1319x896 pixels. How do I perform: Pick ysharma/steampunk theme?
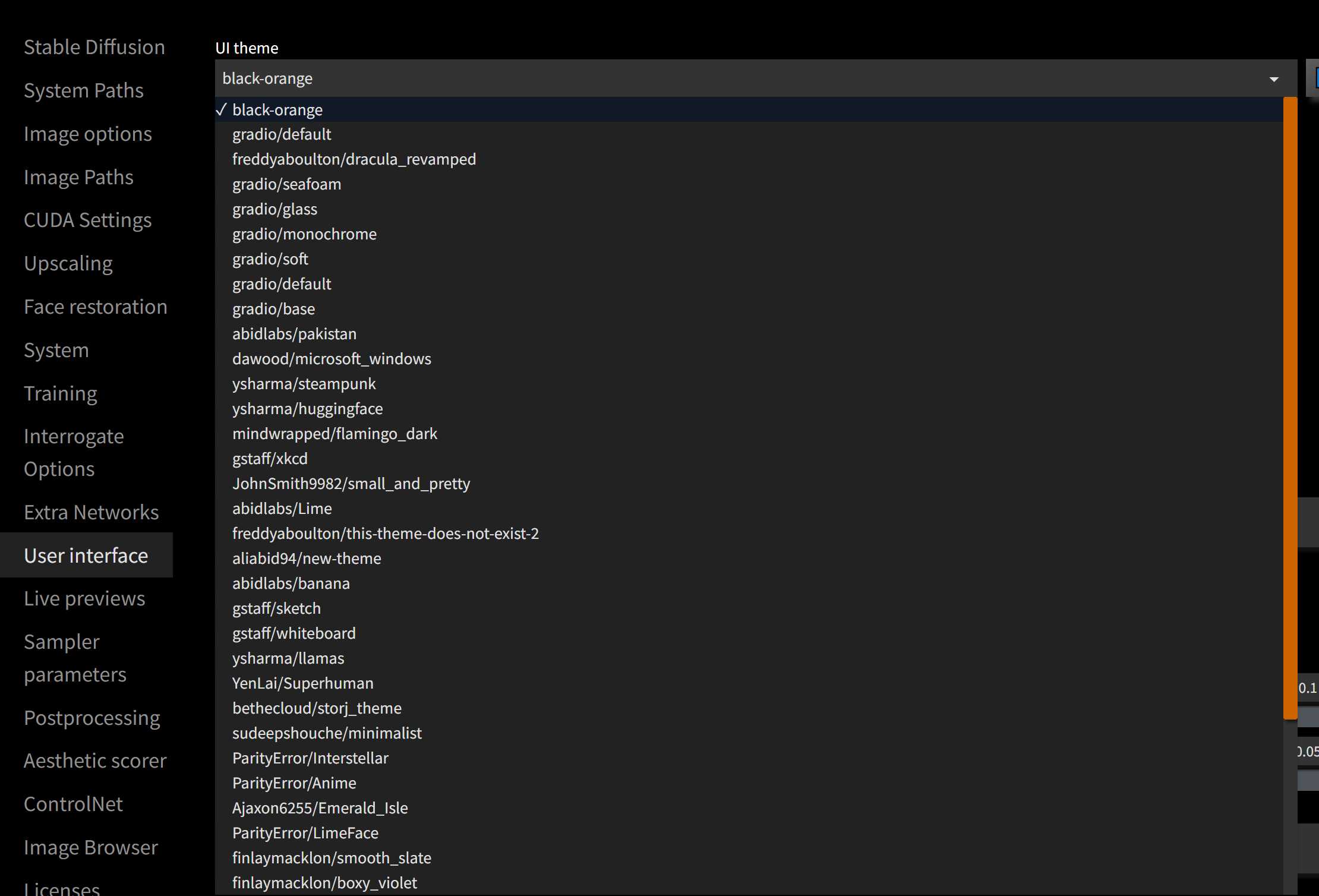(749, 384)
